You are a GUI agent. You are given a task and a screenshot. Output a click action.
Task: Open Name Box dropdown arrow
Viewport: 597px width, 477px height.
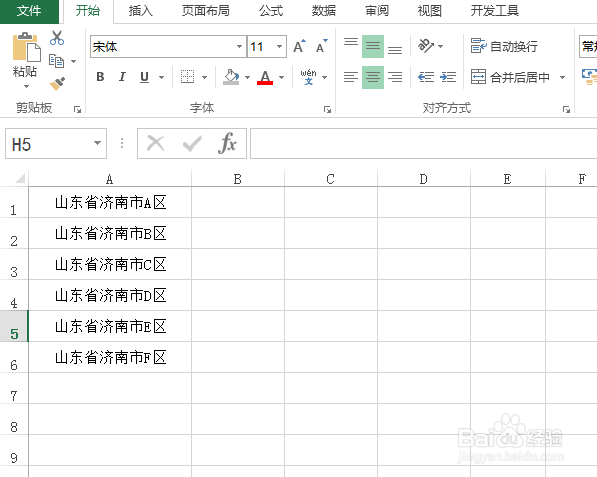97,143
